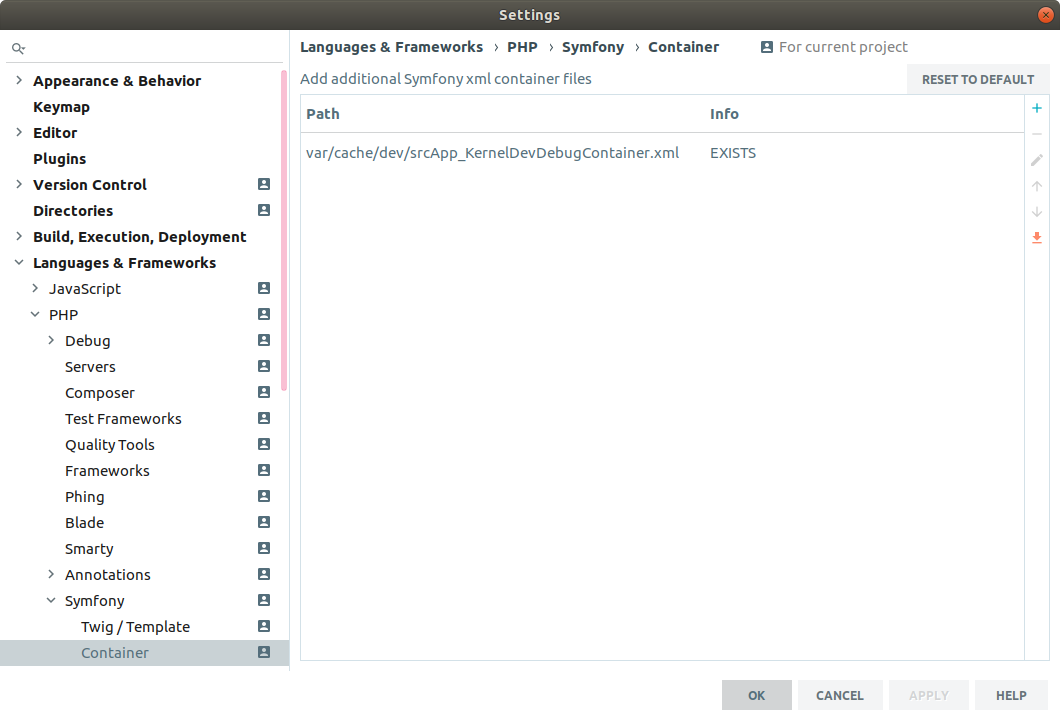Click project icon beside Version Control

[264, 184]
